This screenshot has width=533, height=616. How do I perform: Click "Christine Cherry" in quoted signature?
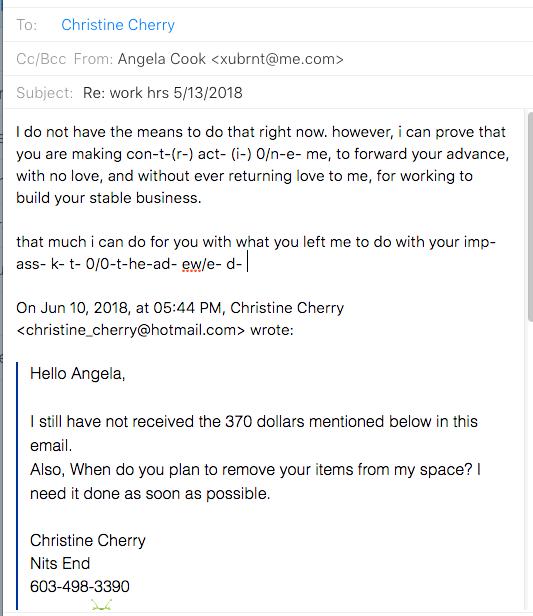point(88,541)
